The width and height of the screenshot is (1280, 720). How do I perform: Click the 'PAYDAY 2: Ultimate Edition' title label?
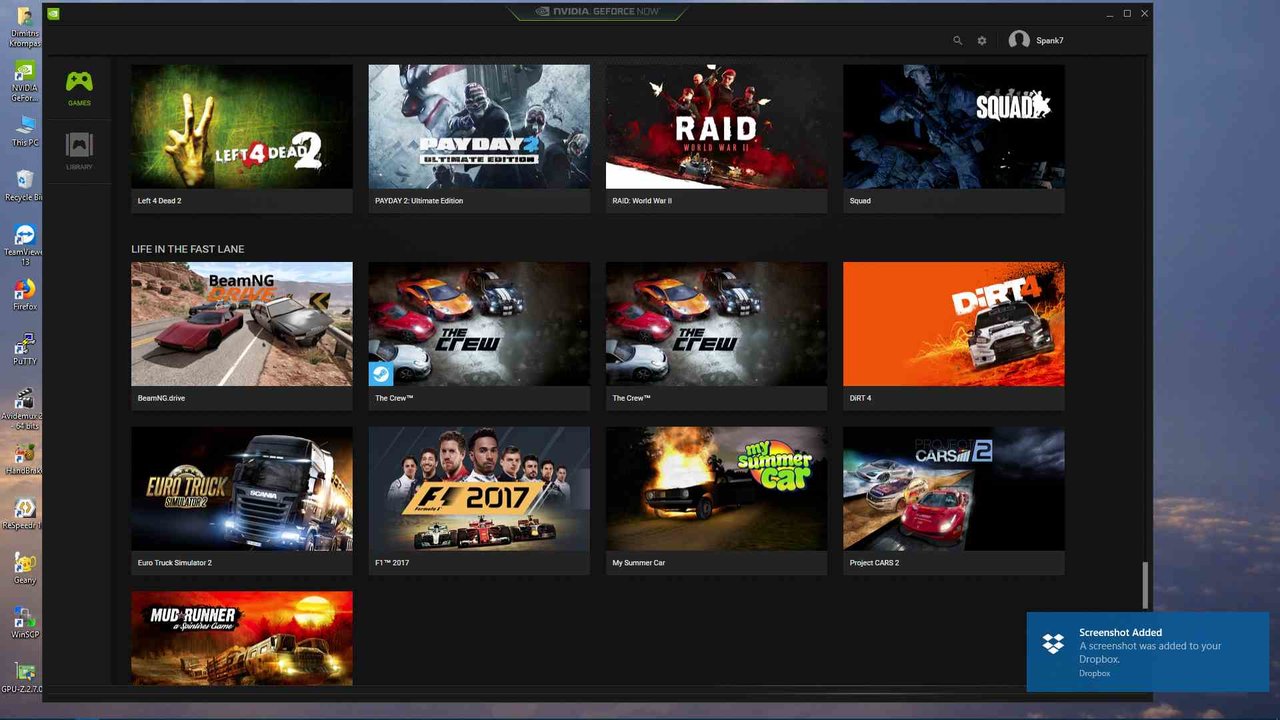tap(419, 201)
